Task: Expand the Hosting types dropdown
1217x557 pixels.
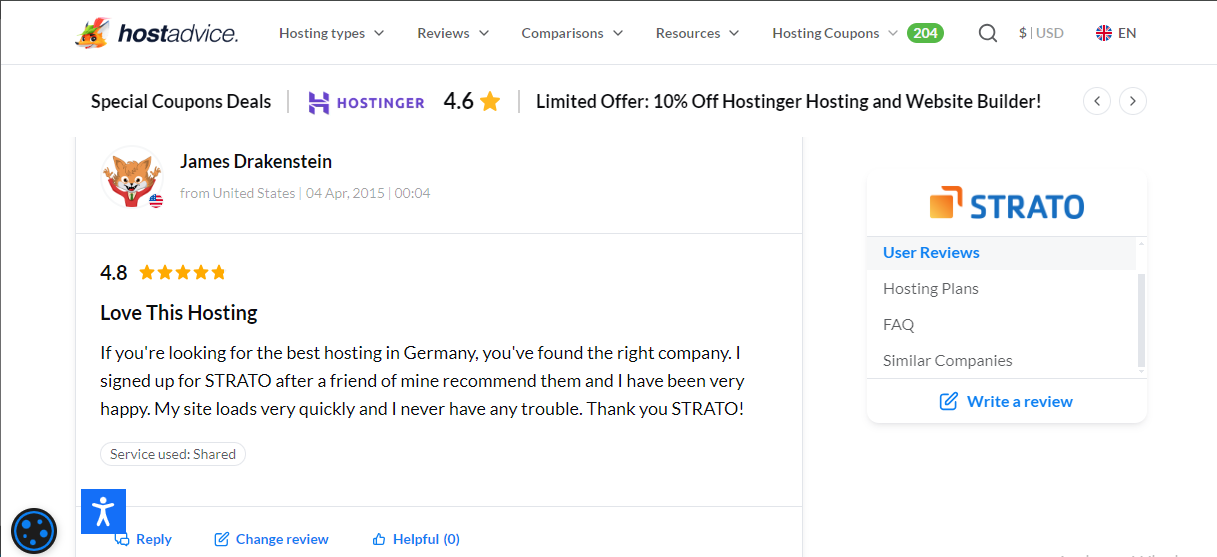Action: 331,33
